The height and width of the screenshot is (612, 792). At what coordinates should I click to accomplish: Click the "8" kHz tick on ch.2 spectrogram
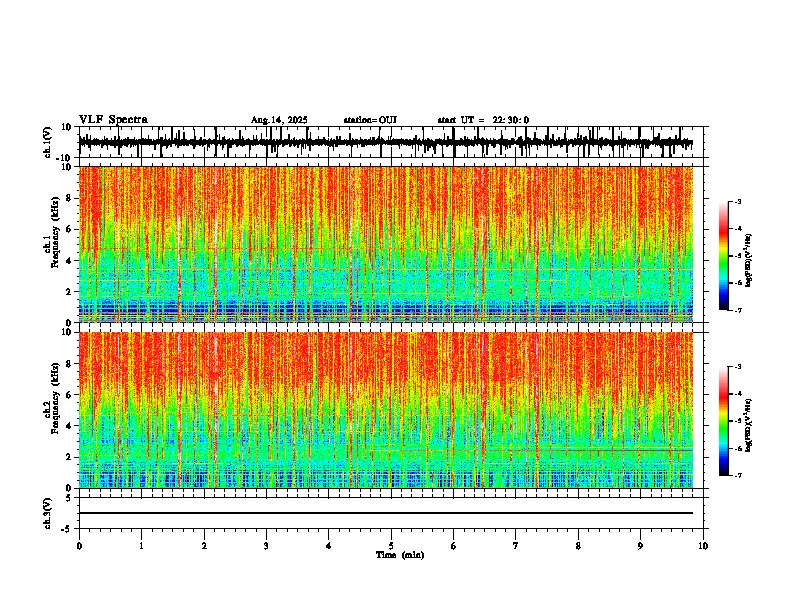(x=70, y=364)
